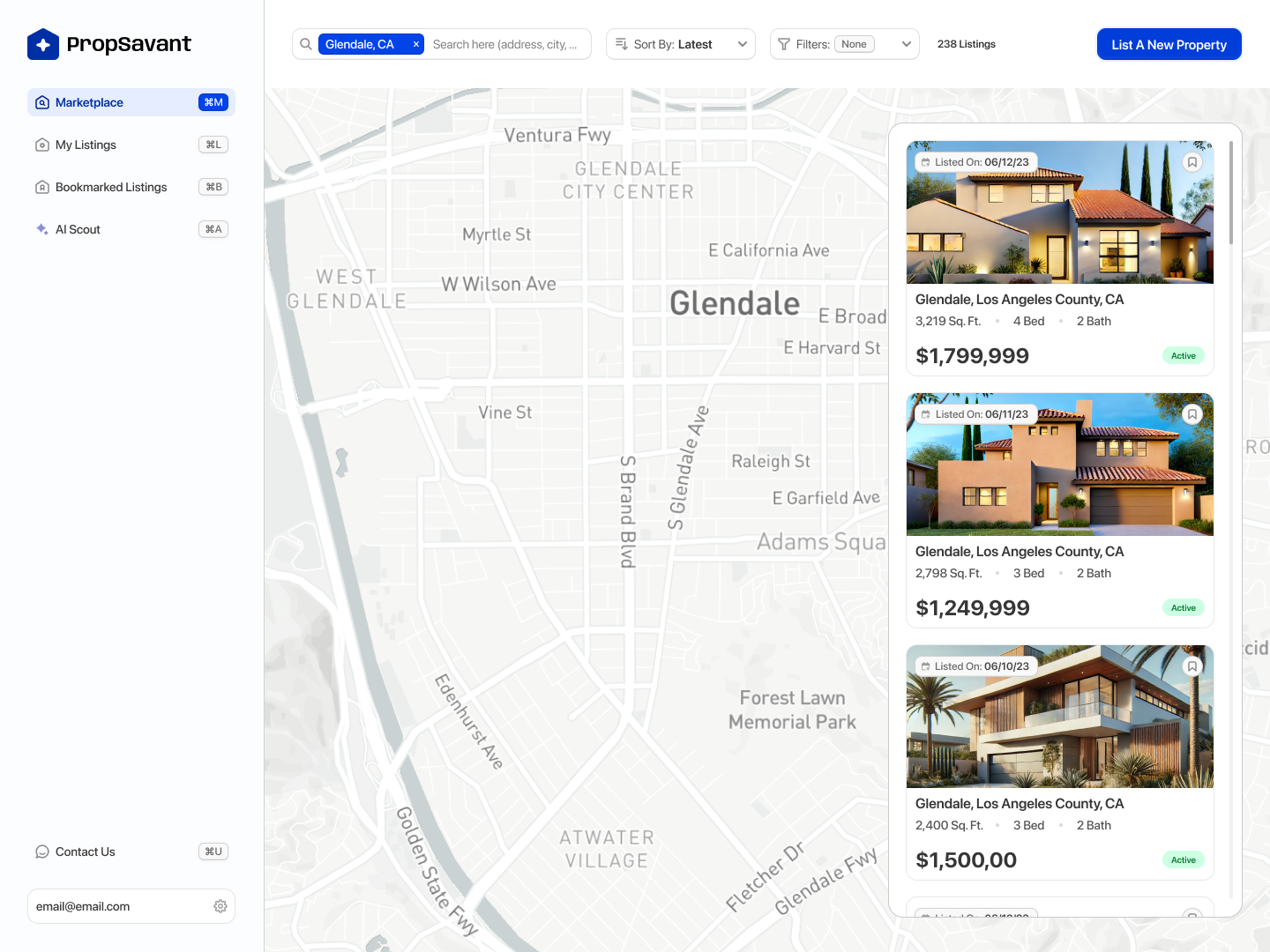
Task: Click the Bookmarked Listings icon
Action: pyautogui.click(x=41, y=187)
